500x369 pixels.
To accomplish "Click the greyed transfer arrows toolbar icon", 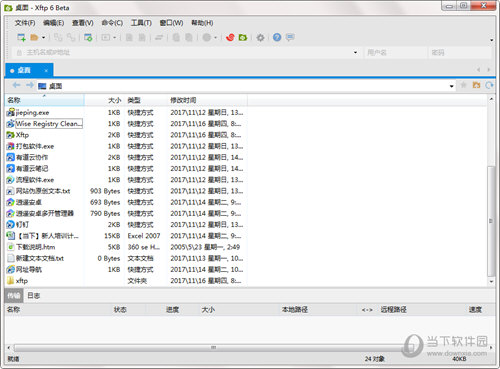I will point(159,37).
